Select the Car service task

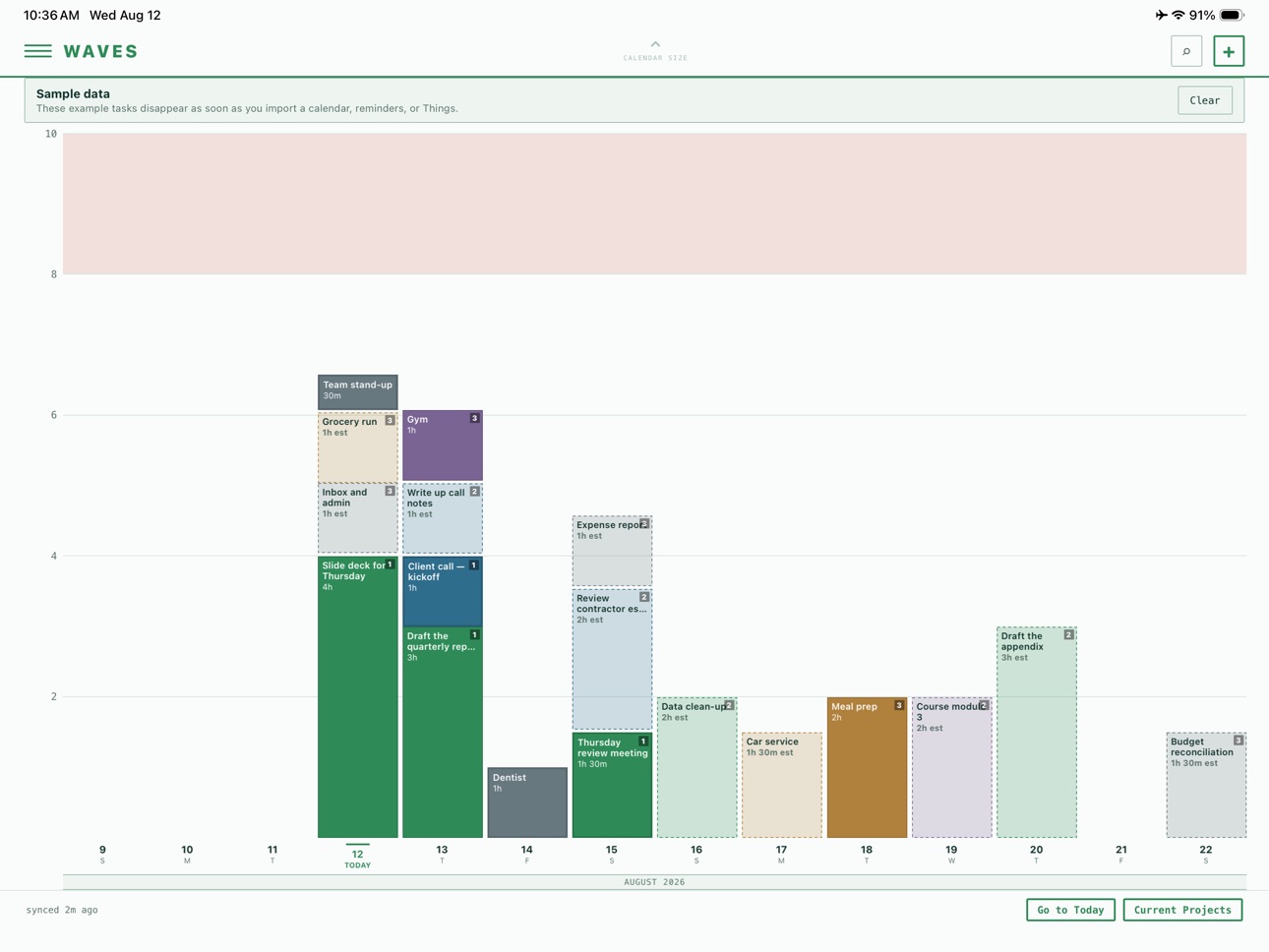pyautogui.click(x=782, y=785)
